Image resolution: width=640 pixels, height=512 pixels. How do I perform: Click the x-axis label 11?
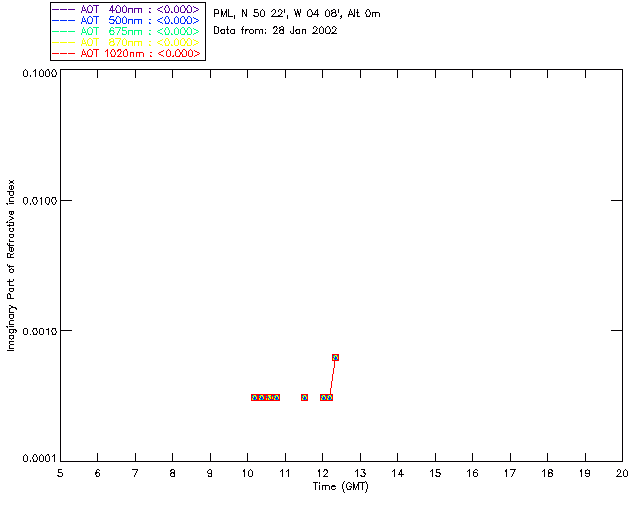tap(285, 473)
